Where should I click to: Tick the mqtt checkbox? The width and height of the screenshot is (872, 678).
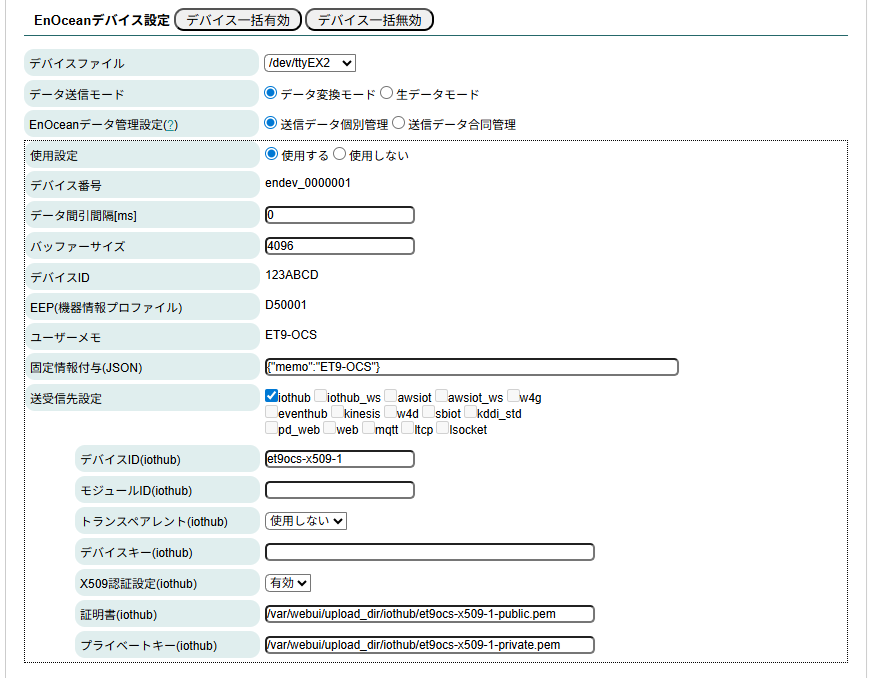point(369,428)
